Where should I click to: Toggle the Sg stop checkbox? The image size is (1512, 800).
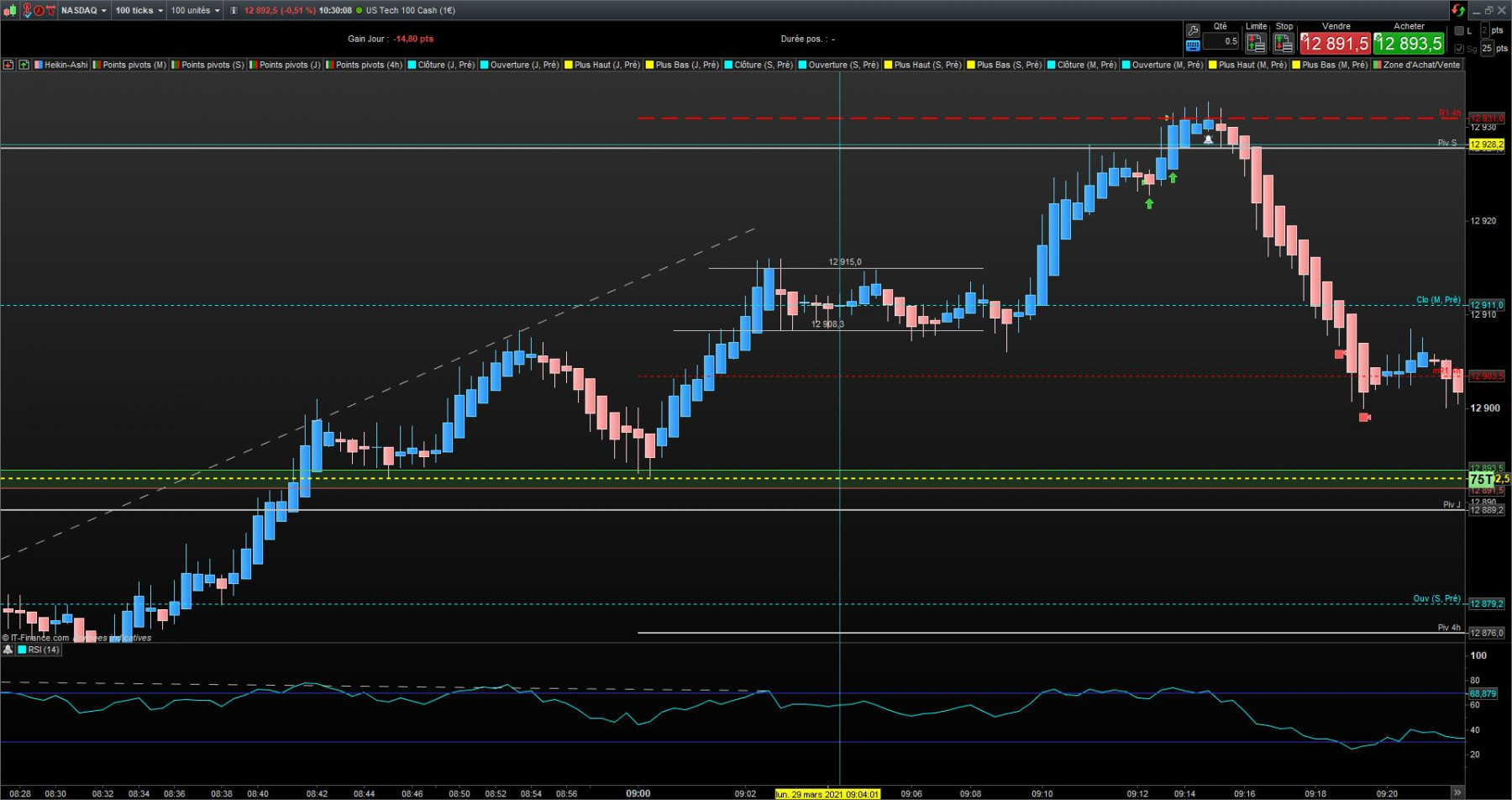1459,49
